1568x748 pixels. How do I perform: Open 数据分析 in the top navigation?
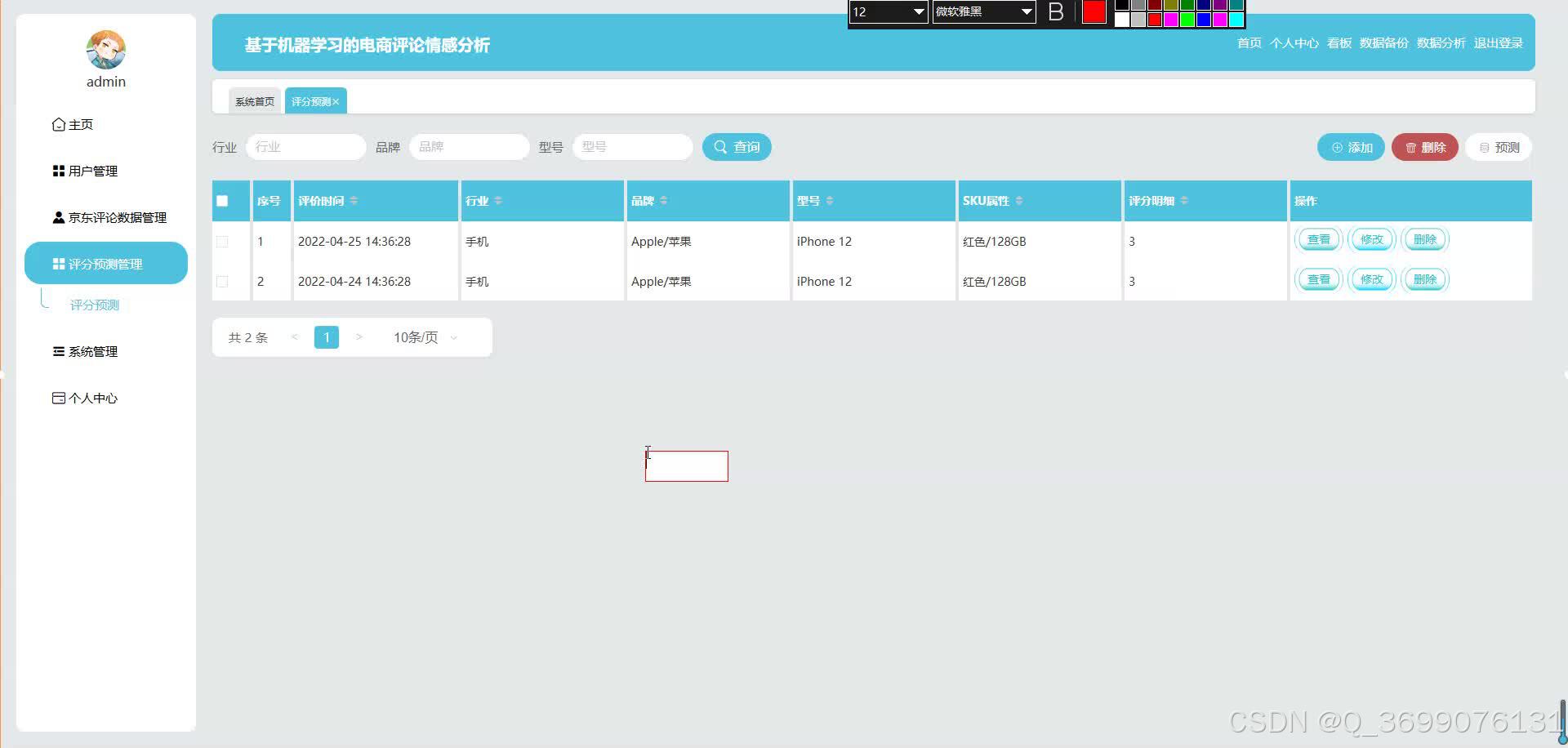(x=1441, y=43)
